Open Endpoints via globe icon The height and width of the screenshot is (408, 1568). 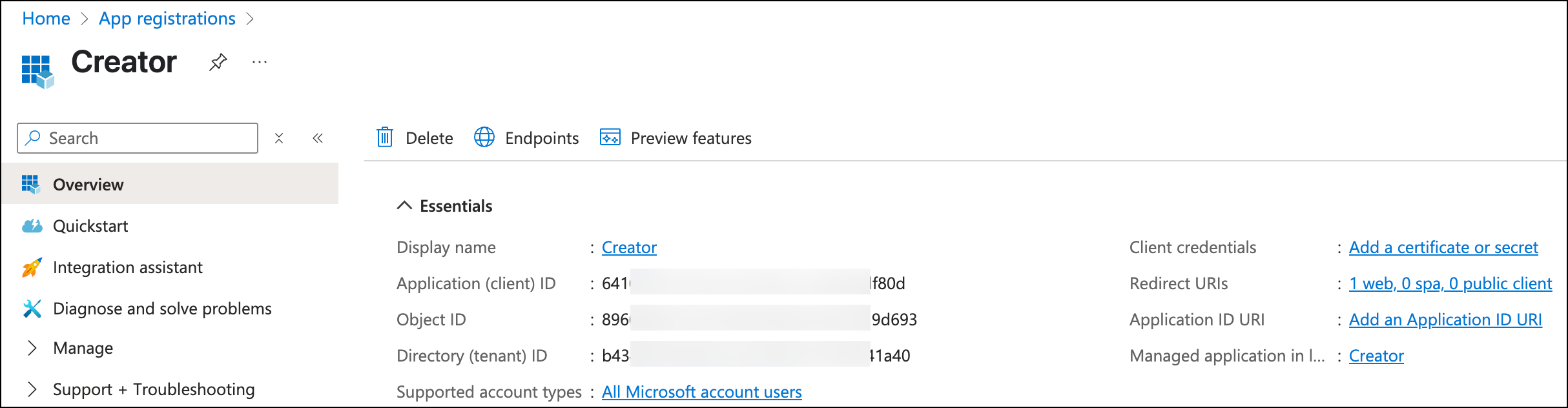pos(484,138)
